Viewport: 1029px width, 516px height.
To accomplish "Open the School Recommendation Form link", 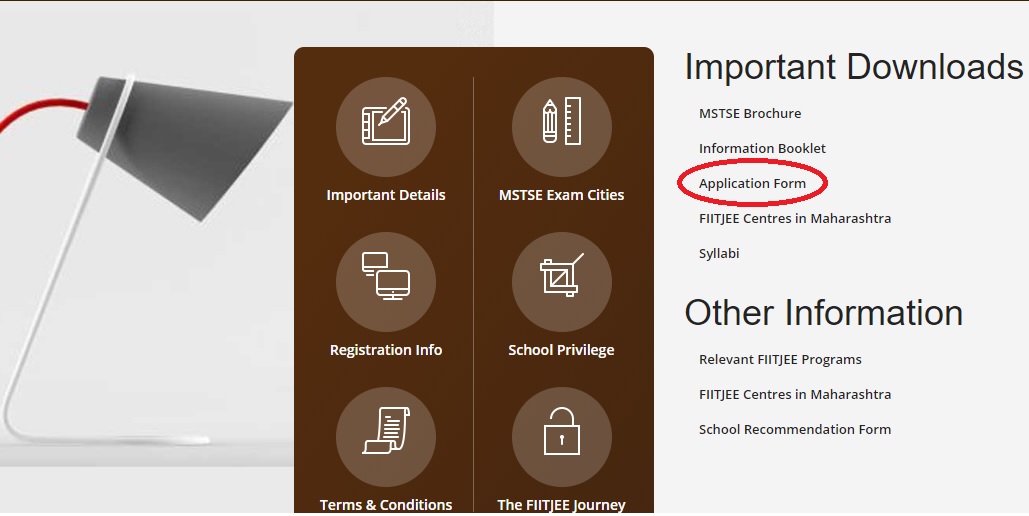I will (795, 430).
